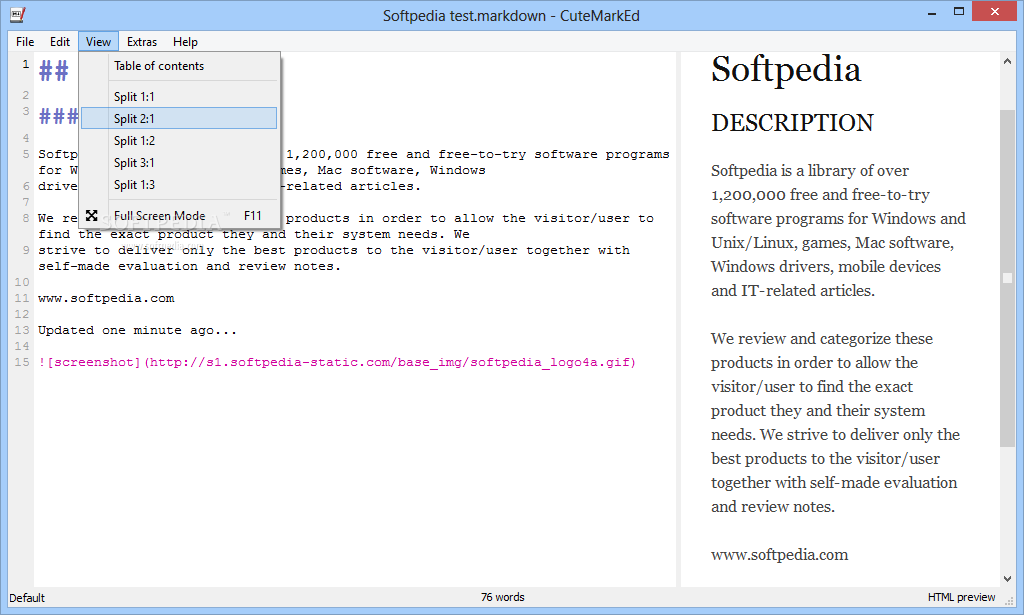Open the Edit menu
Image resolution: width=1024 pixels, height=615 pixels.
coord(59,42)
